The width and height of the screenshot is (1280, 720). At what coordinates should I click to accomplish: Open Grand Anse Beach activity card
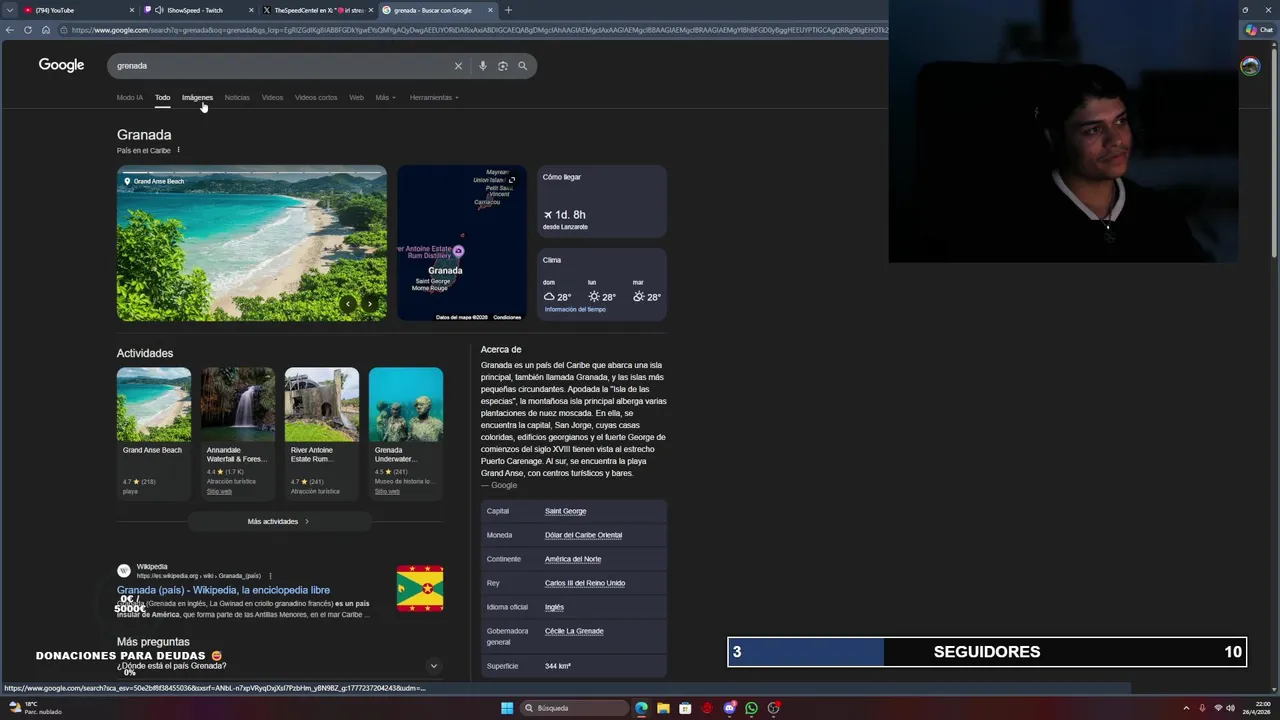point(153,433)
